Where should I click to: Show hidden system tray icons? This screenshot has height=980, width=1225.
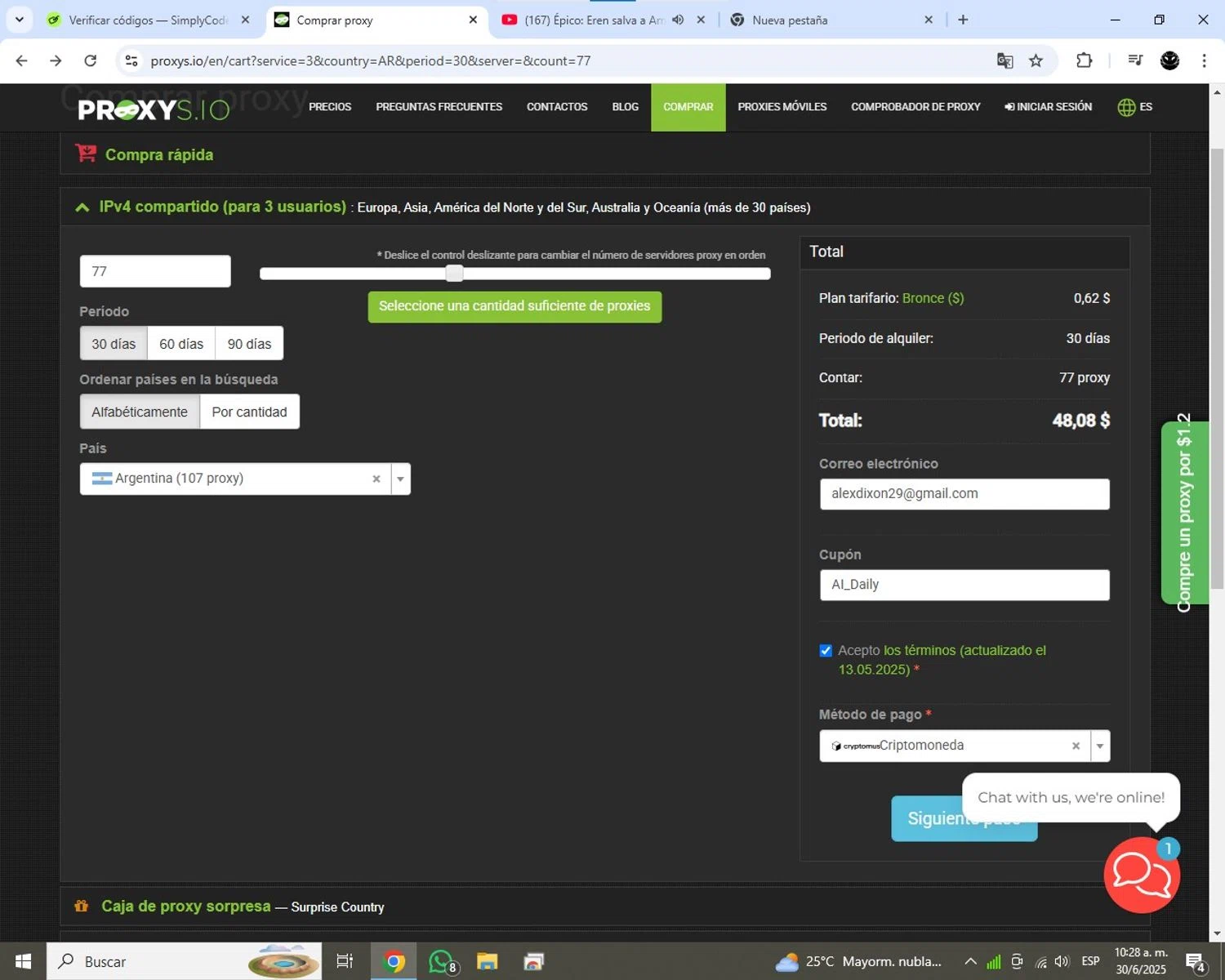(970, 961)
